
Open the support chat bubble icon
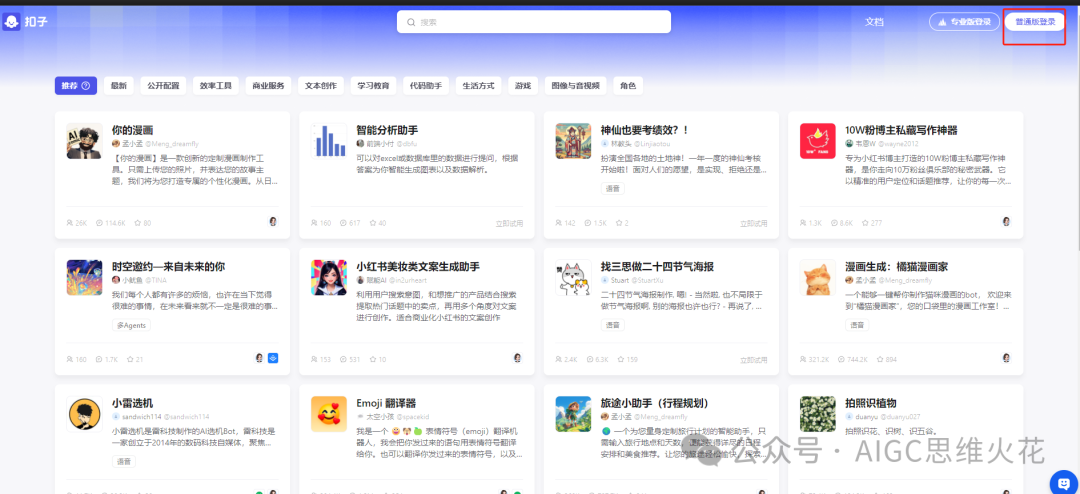[1063, 482]
